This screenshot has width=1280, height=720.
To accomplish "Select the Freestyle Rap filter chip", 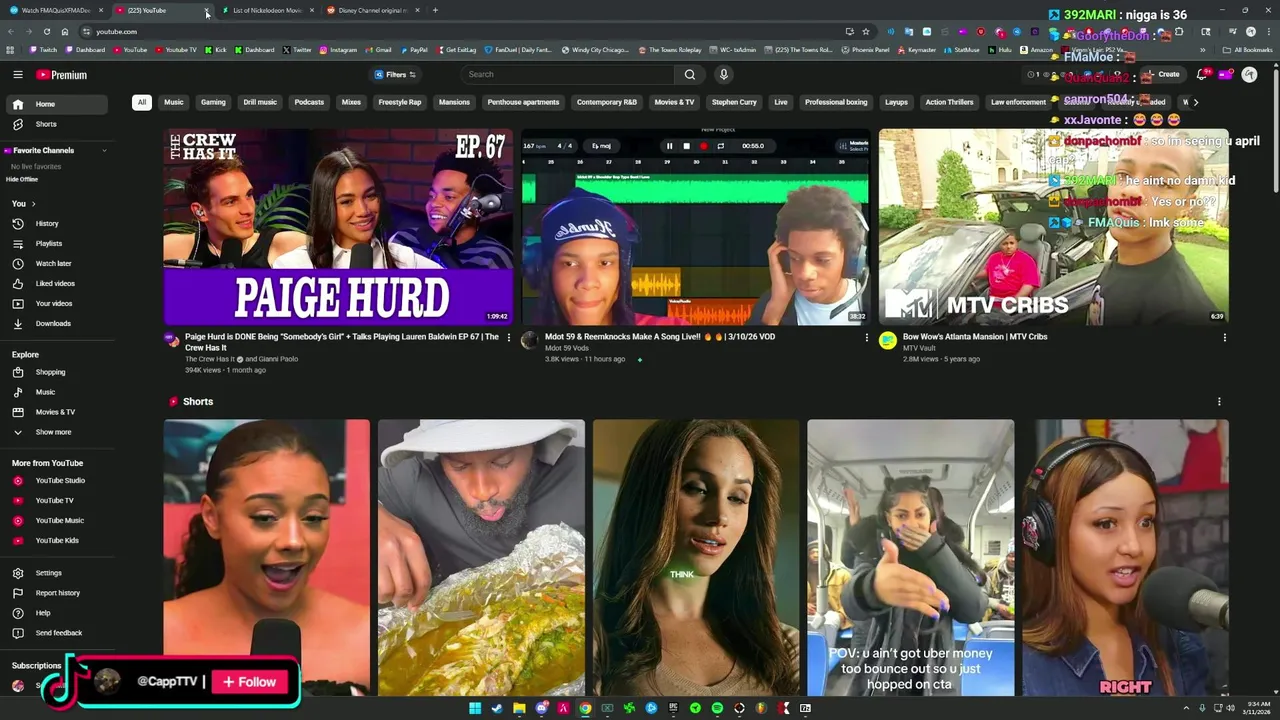I will pos(400,102).
